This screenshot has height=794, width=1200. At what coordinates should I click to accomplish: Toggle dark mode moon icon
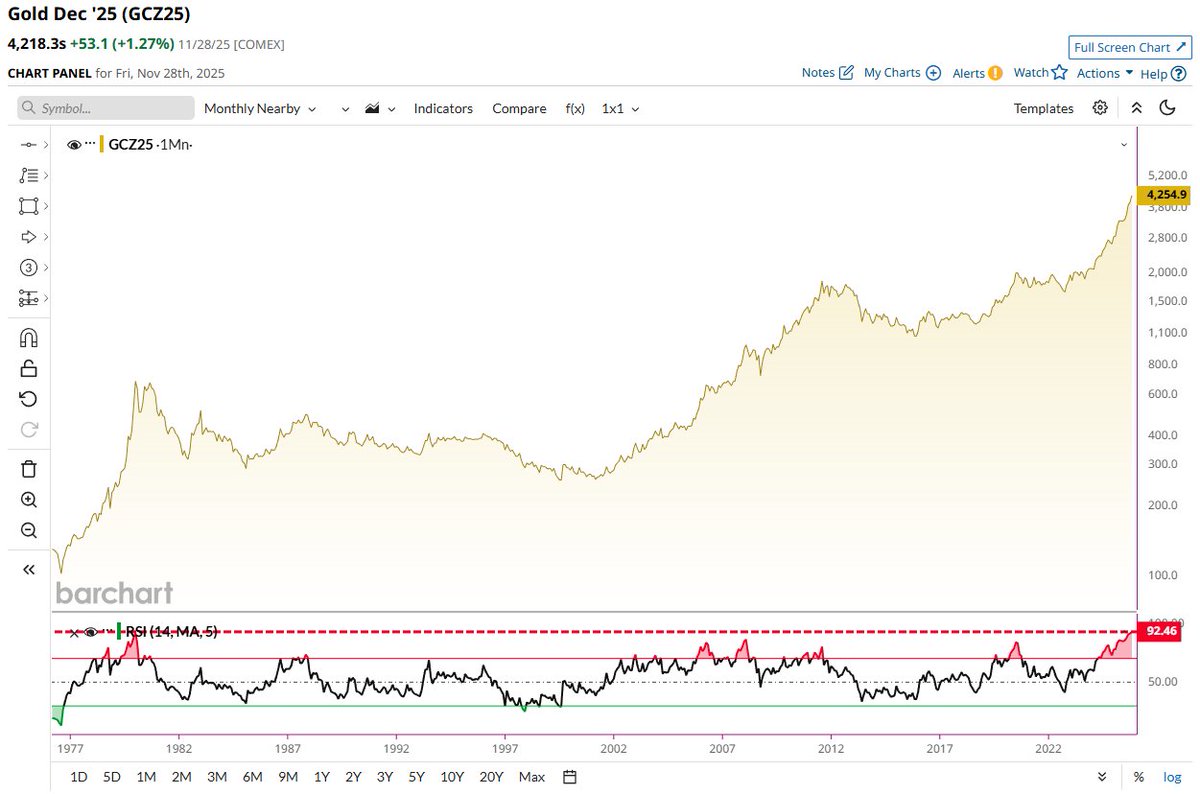[x=1167, y=108]
